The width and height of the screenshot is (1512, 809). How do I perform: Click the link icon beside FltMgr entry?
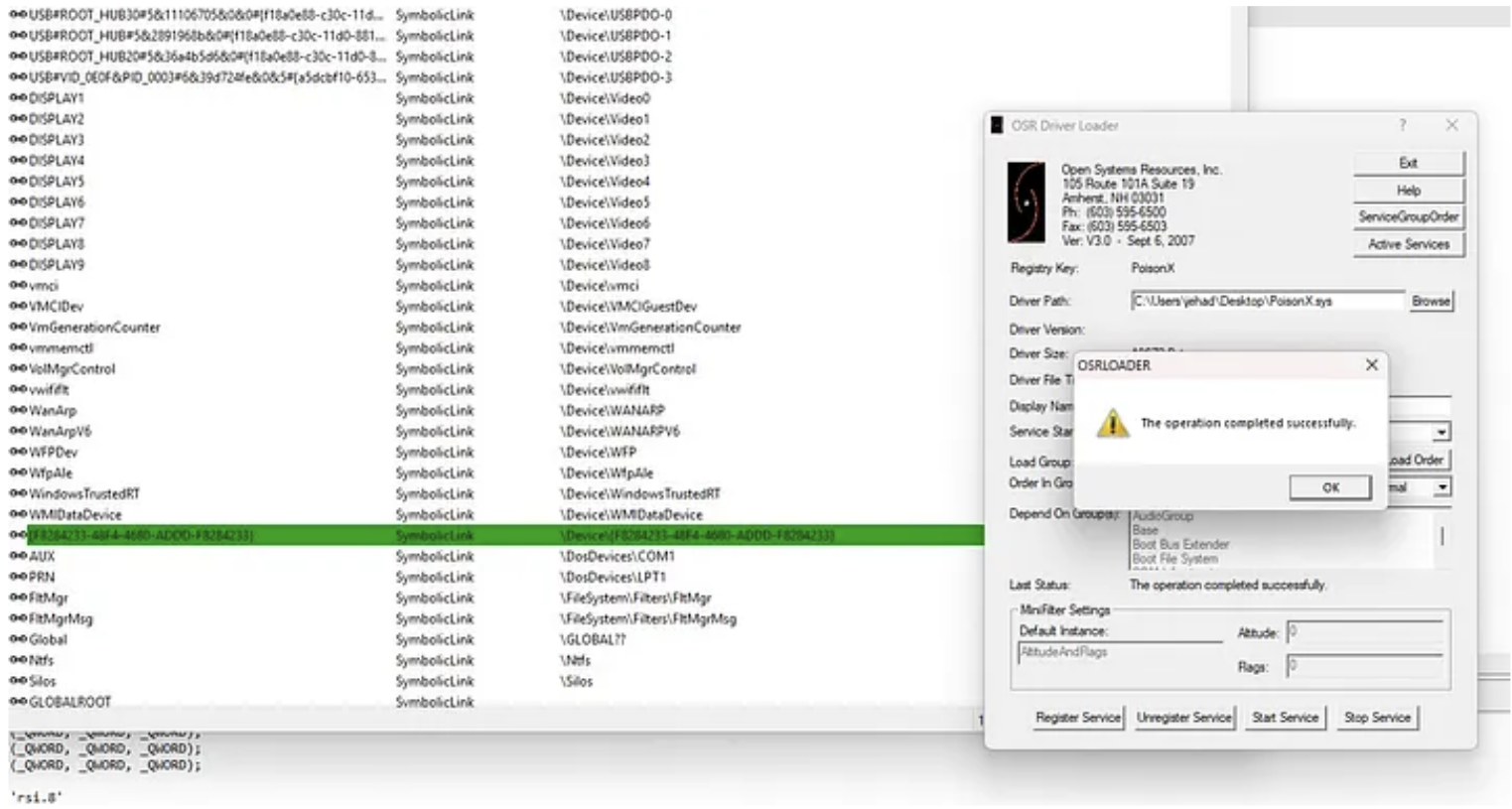(x=18, y=598)
